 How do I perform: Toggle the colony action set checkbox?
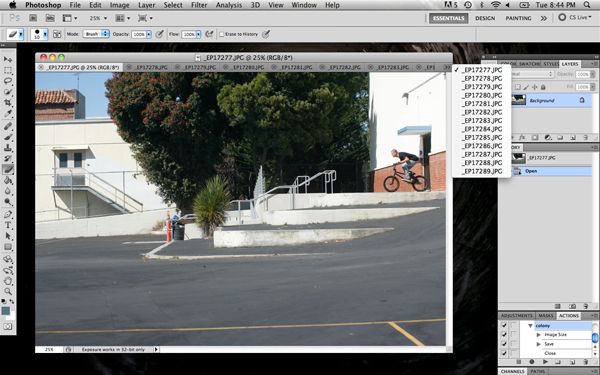coord(504,325)
